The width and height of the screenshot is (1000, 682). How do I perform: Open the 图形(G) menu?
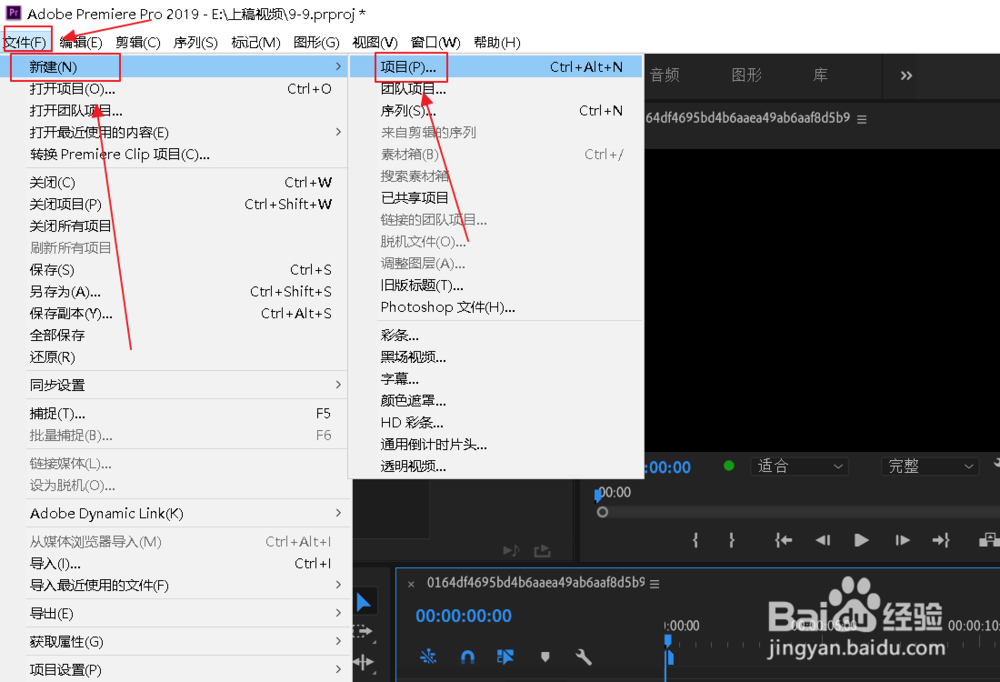316,42
